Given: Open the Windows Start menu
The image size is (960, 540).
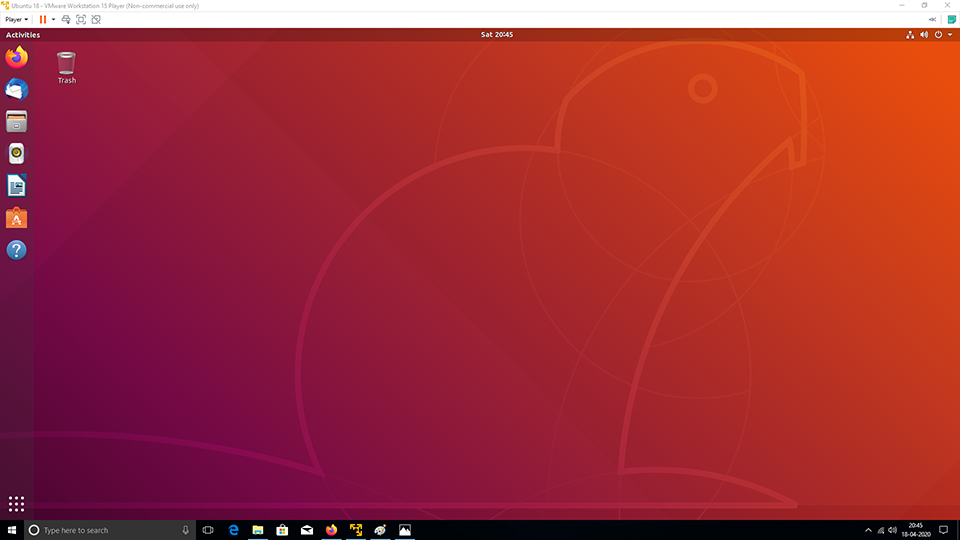Looking at the screenshot, I should tap(12, 530).
